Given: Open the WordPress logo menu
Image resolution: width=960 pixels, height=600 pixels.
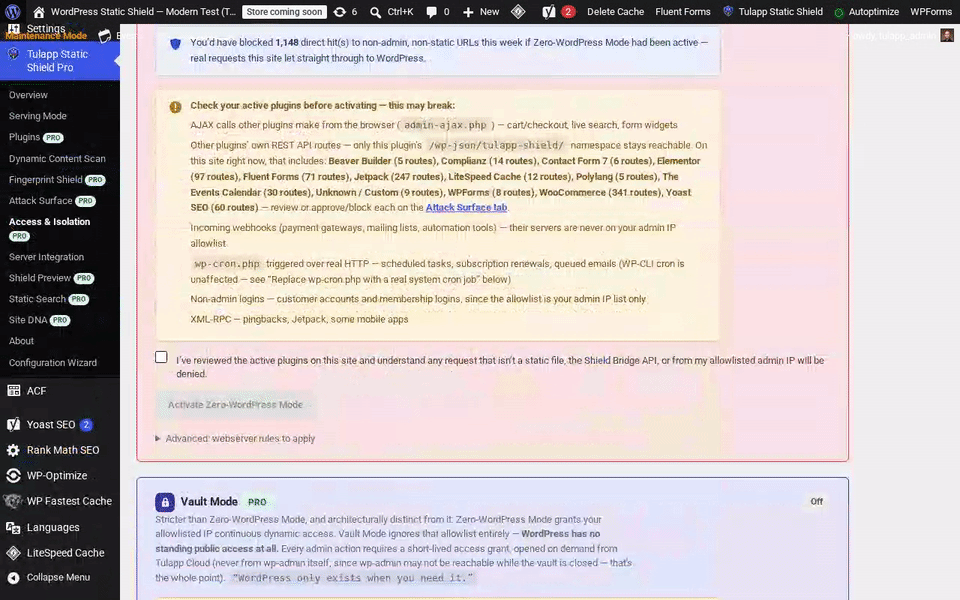Looking at the screenshot, I should (13, 12).
